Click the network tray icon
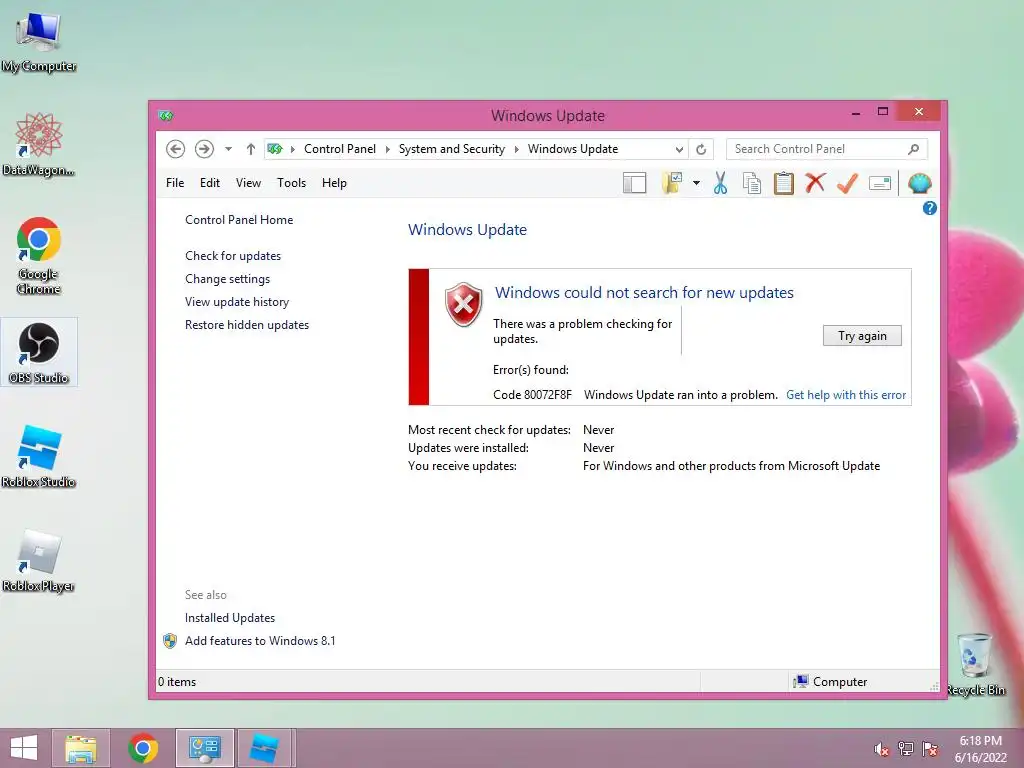Viewport: 1024px width, 768px height. coord(906,749)
